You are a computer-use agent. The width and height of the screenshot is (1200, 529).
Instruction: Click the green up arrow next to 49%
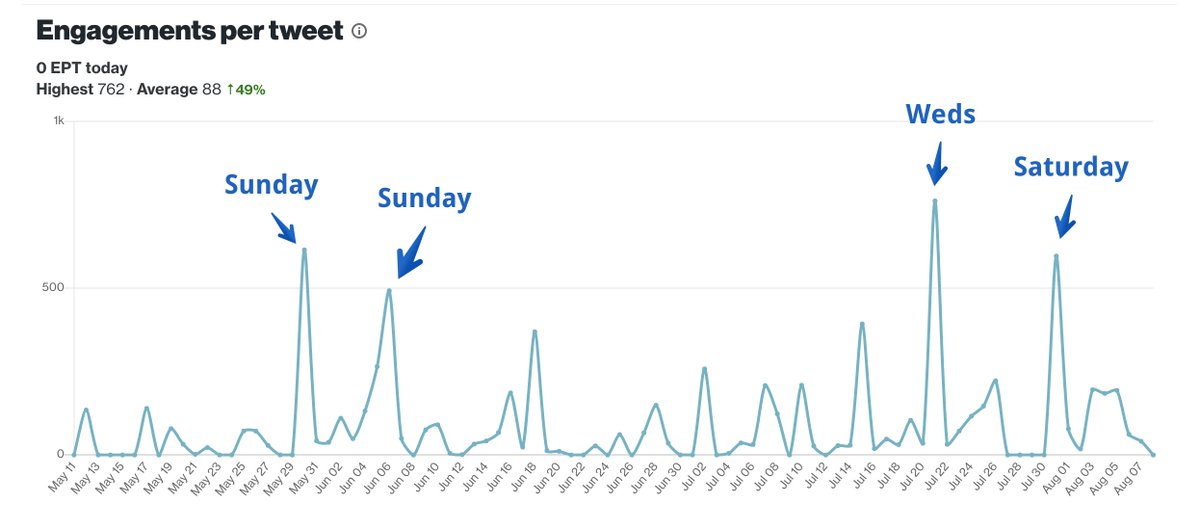coord(227,90)
